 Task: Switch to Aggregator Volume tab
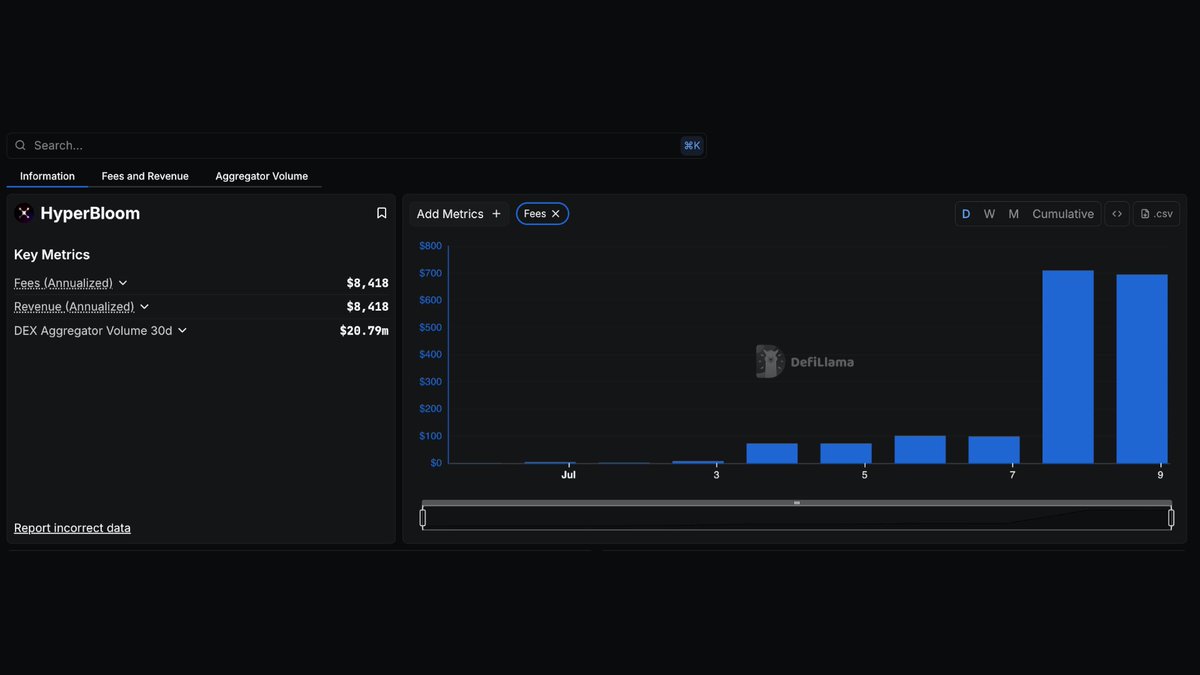[x=262, y=176]
